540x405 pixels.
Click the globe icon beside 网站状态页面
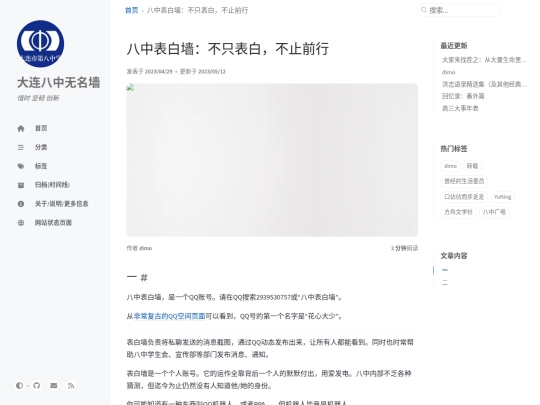21,223
